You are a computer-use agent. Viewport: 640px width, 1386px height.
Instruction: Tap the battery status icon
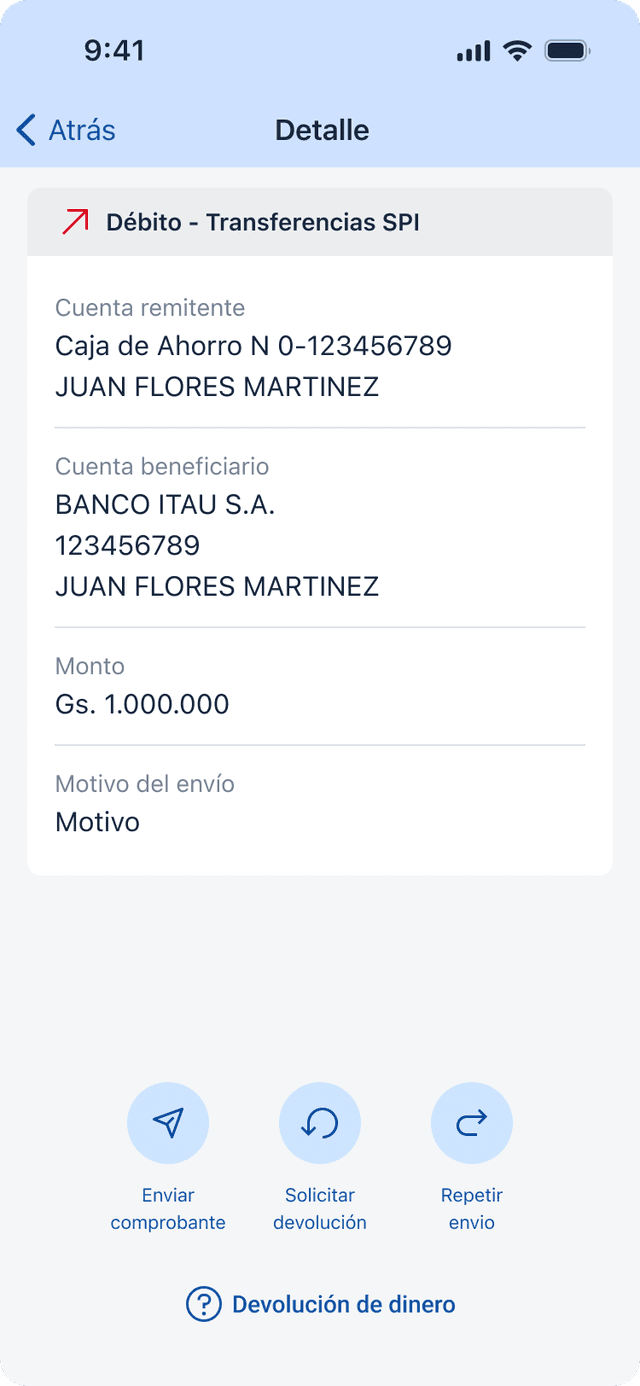pos(567,51)
